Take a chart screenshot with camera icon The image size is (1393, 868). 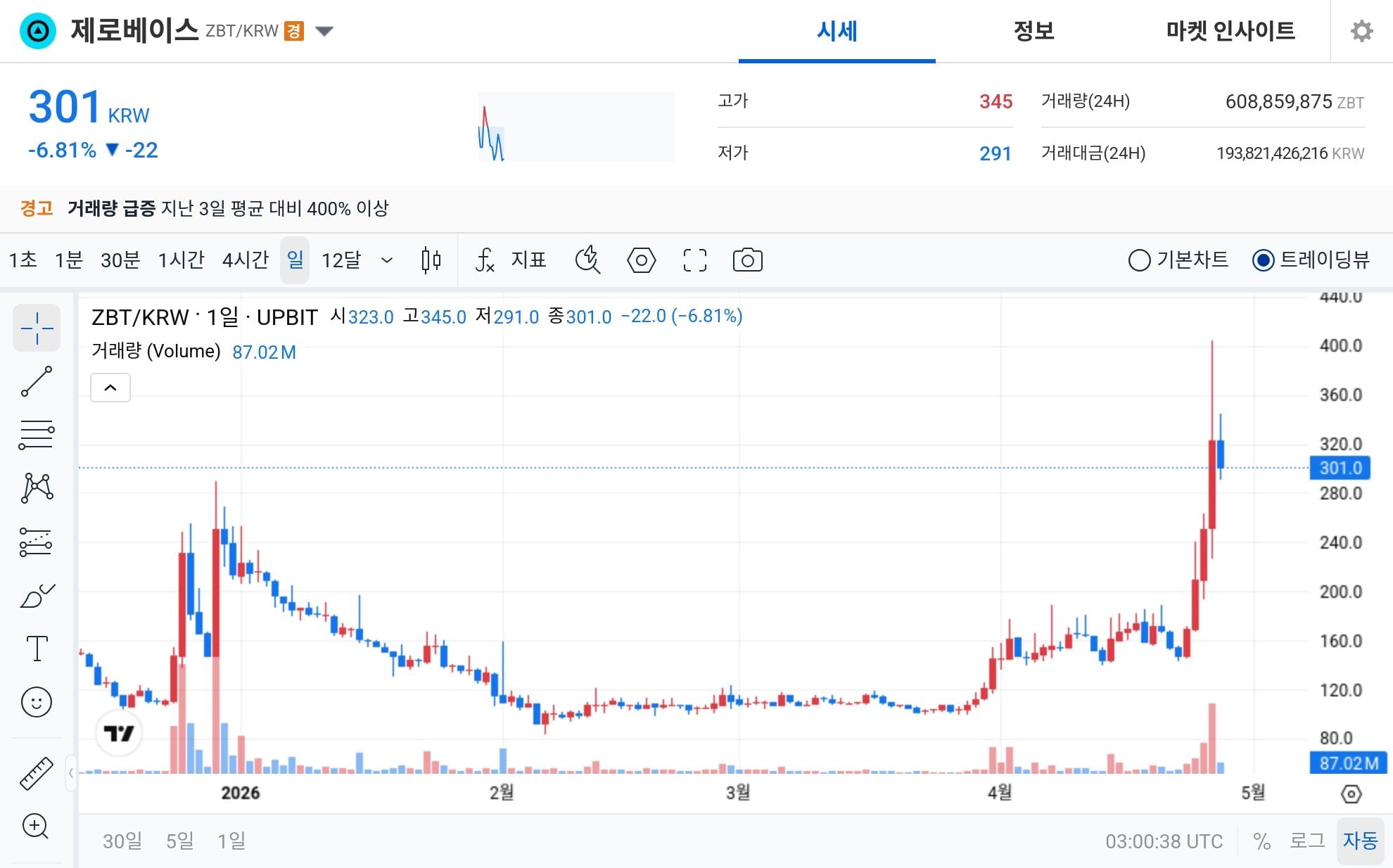[x=748, y=260]
